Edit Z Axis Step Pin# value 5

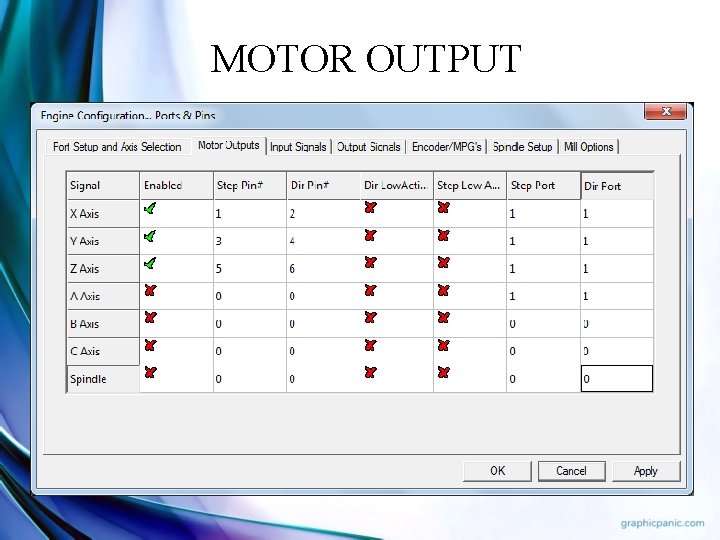click(x=250, y=269)
